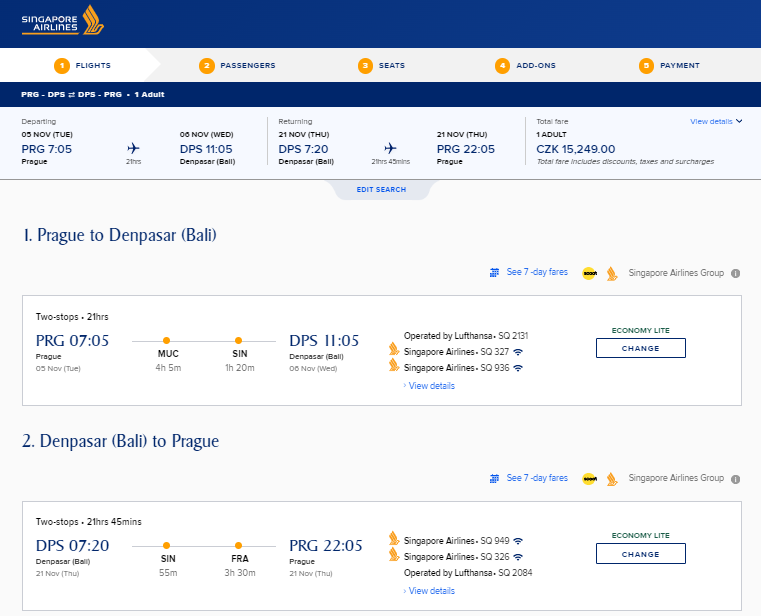The image size is (761, 616).
Task: Click departure time PRG 07:05 in outbound card
Action: [x=72, y=341]
